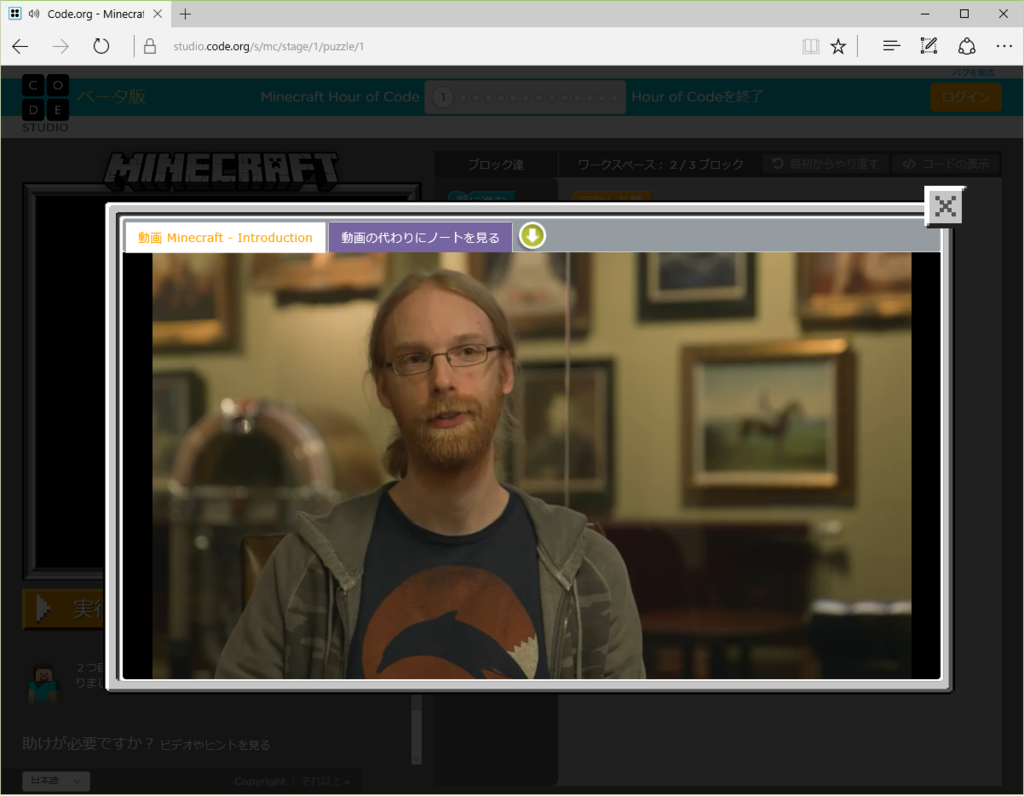Make a web note with the pen icon
1024x796 pixels.
[x=929, y=46]
